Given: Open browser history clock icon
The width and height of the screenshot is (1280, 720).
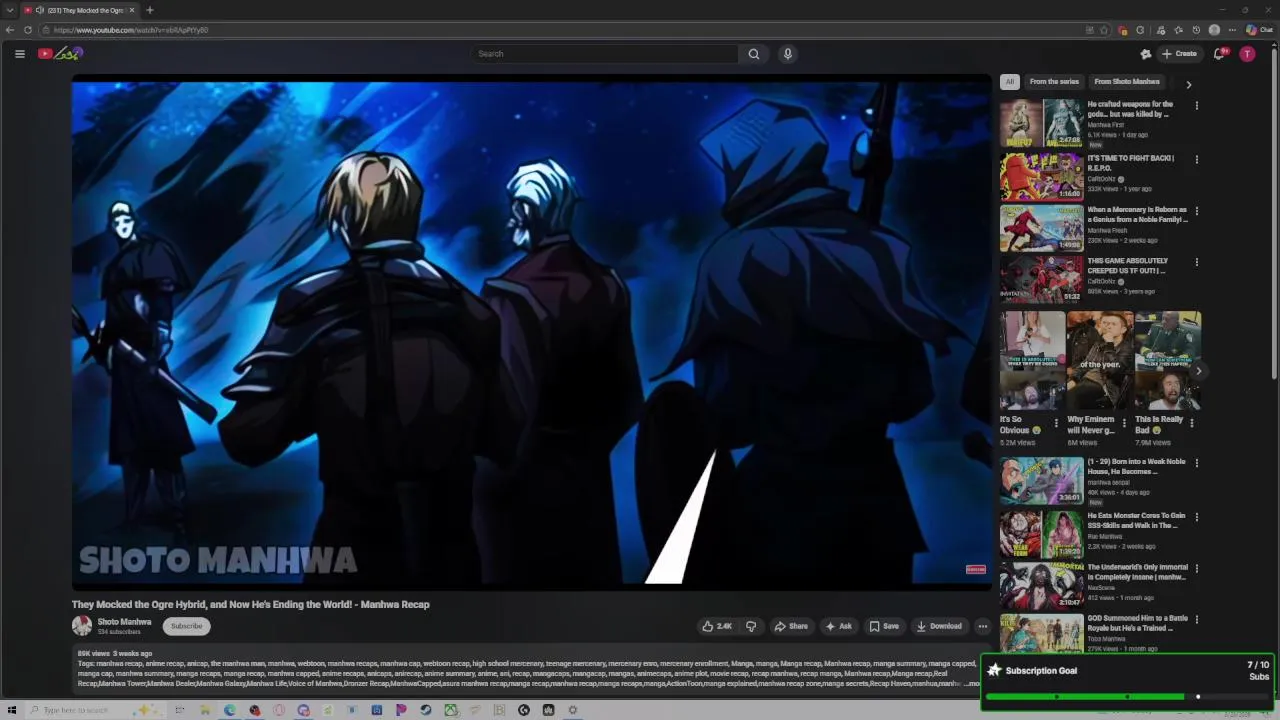Looking at the screenshot, I should pyautogui.click(x=1196, y=30).
